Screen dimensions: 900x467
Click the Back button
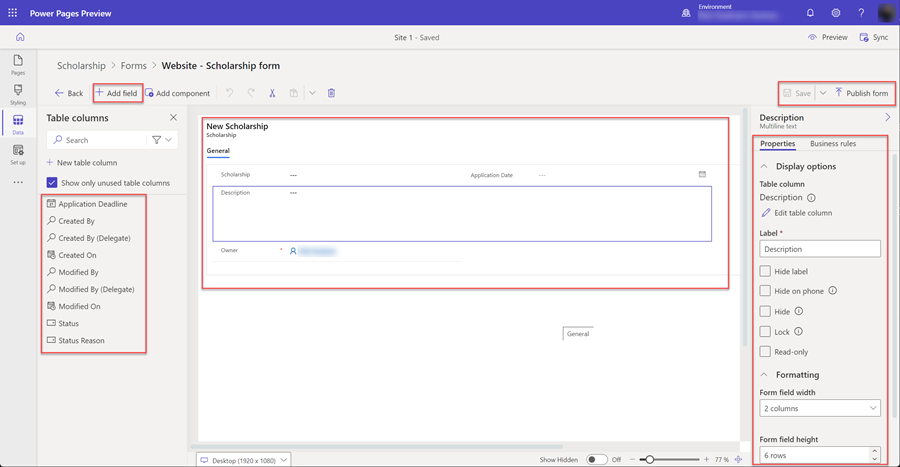point(68,93)
